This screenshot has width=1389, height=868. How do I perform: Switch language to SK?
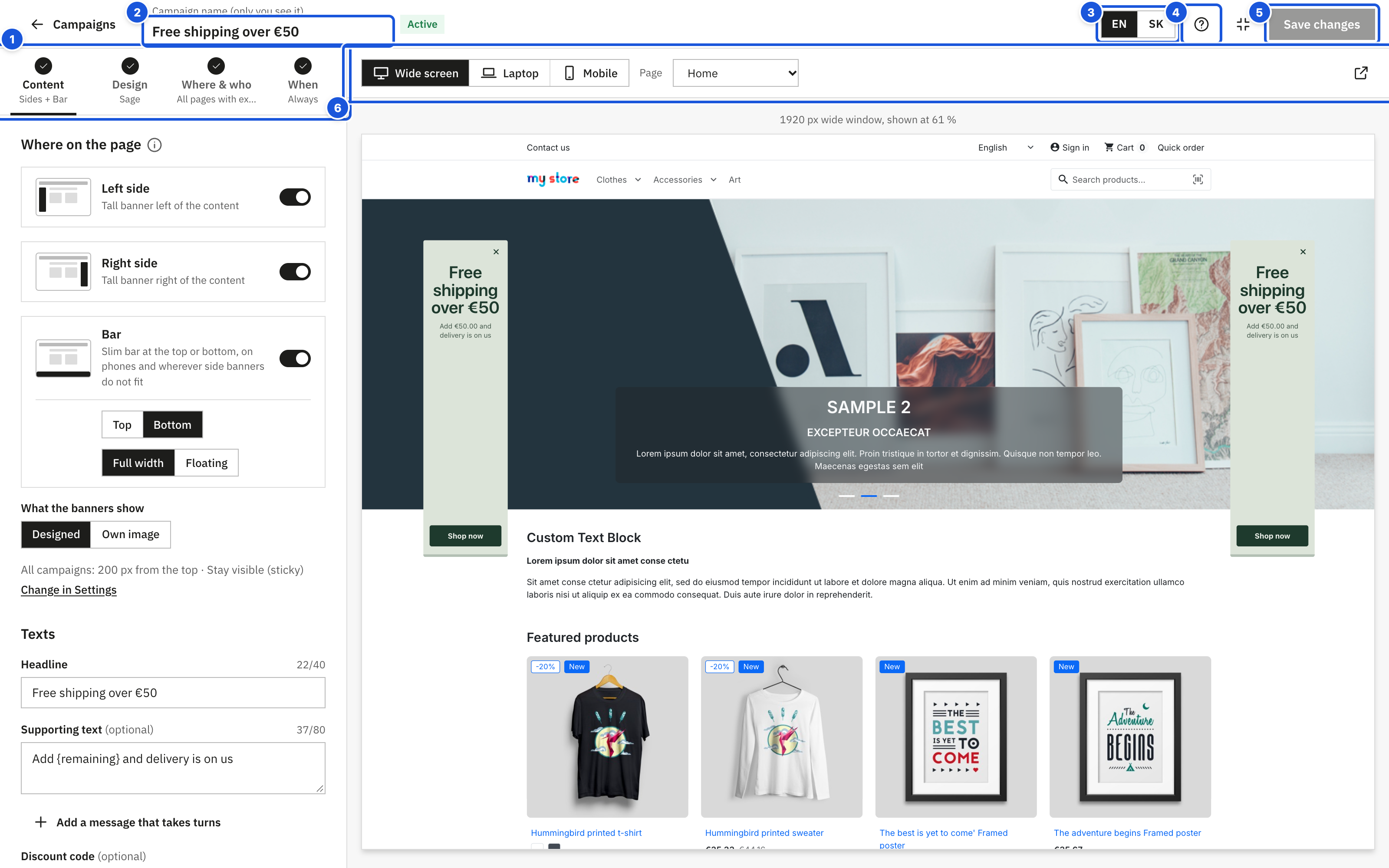(1155, 24)
